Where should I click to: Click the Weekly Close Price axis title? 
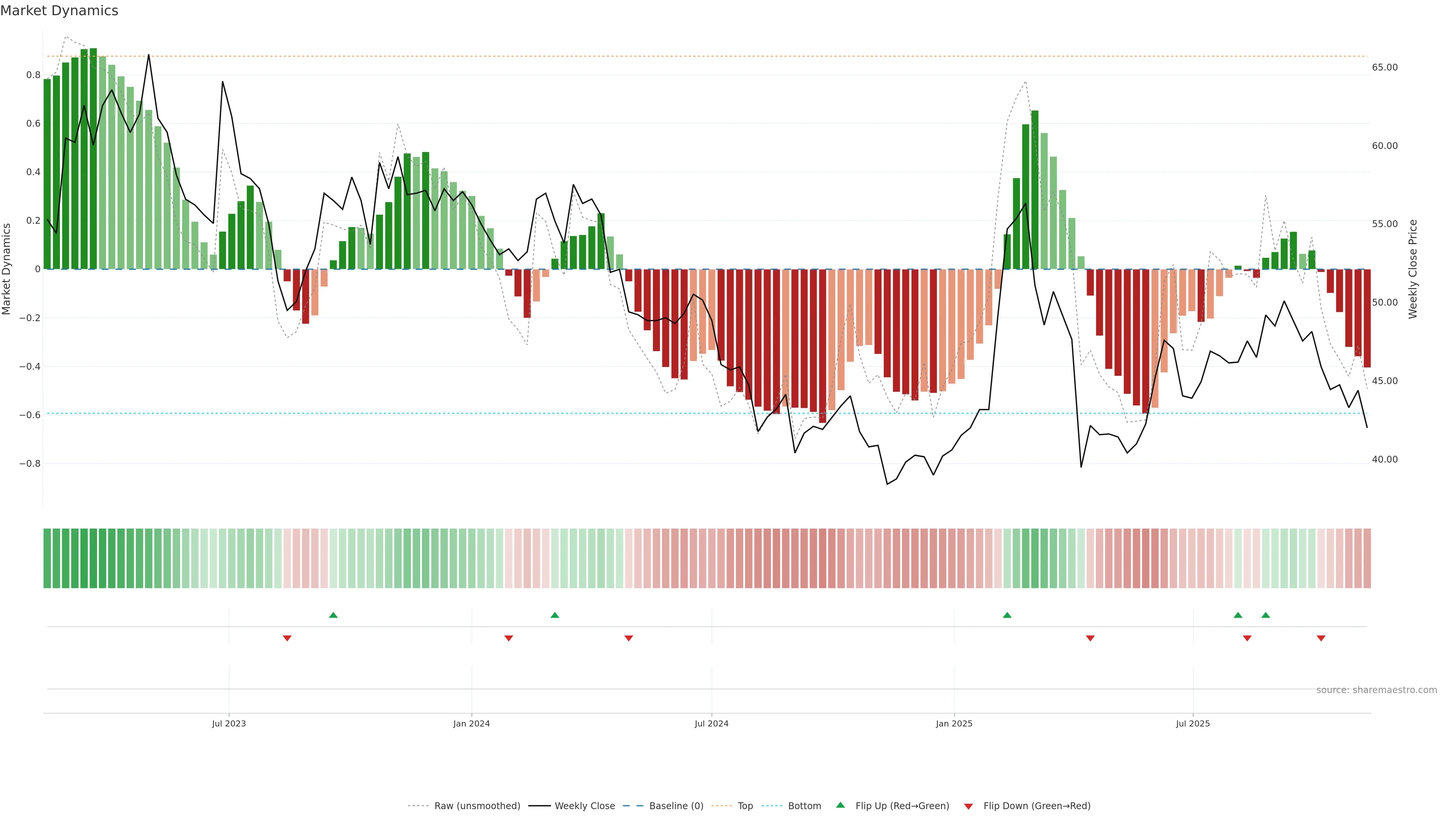[x=1413, y=269]
